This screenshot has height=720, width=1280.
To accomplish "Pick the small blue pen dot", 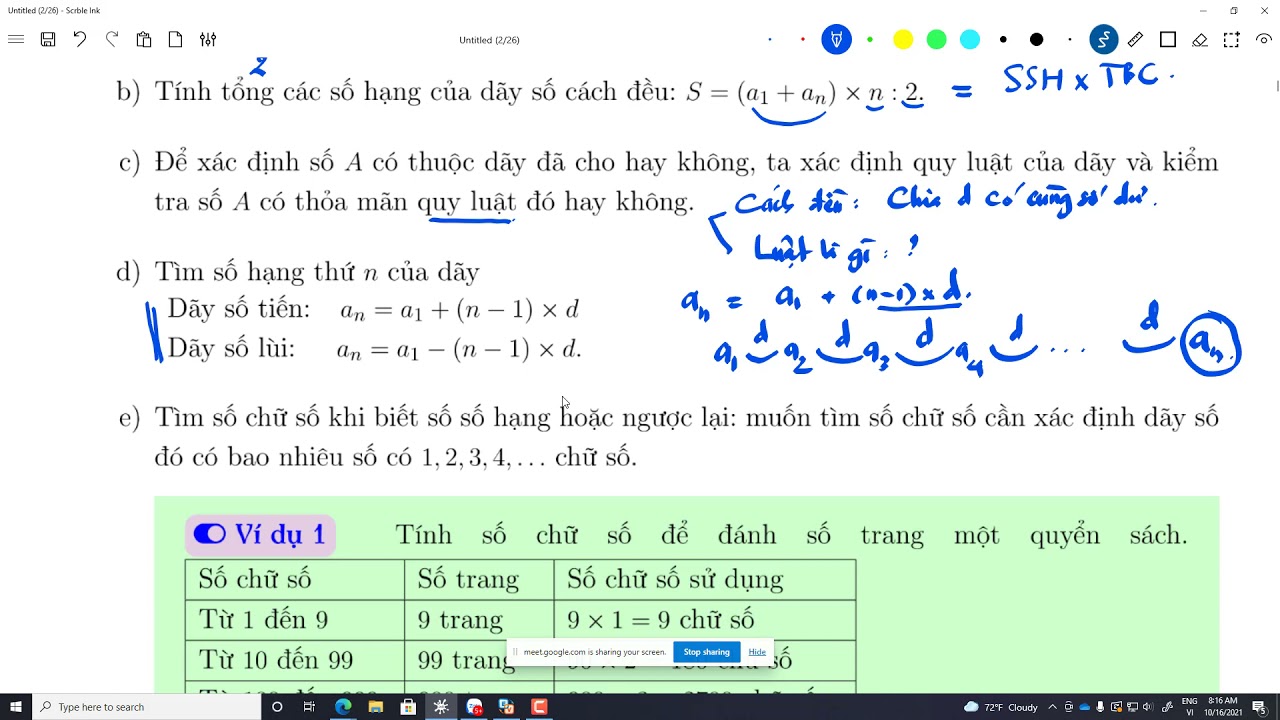I will [x=770, y=40].
